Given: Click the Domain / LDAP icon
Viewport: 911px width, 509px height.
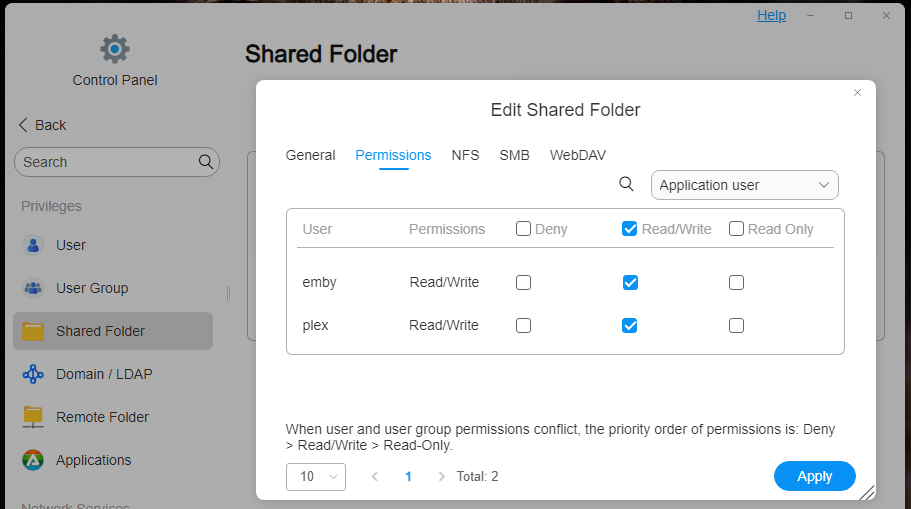Looking at the screenshot, I should coord(33,374).
